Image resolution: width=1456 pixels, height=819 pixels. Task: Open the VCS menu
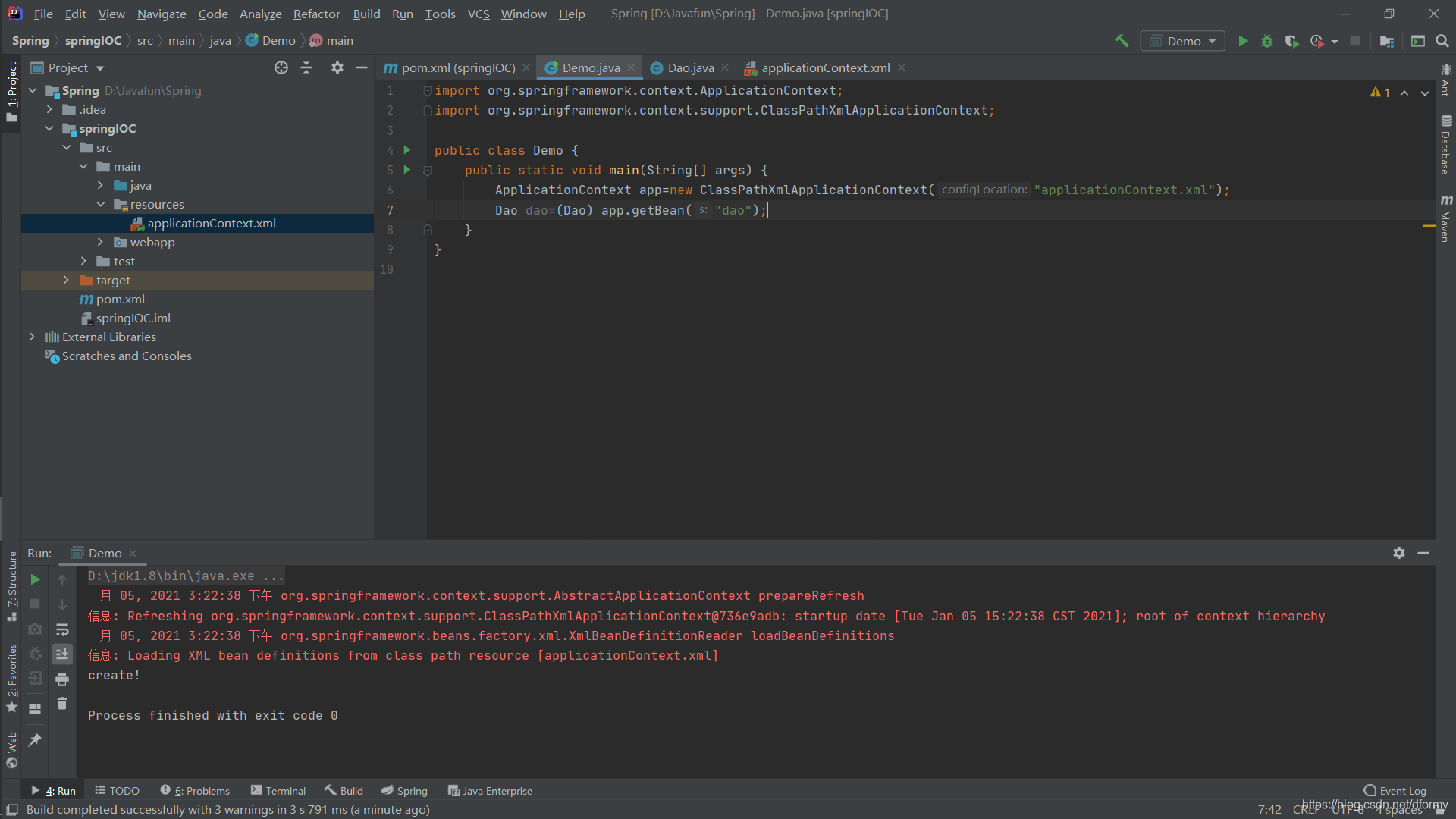point(479,14)
